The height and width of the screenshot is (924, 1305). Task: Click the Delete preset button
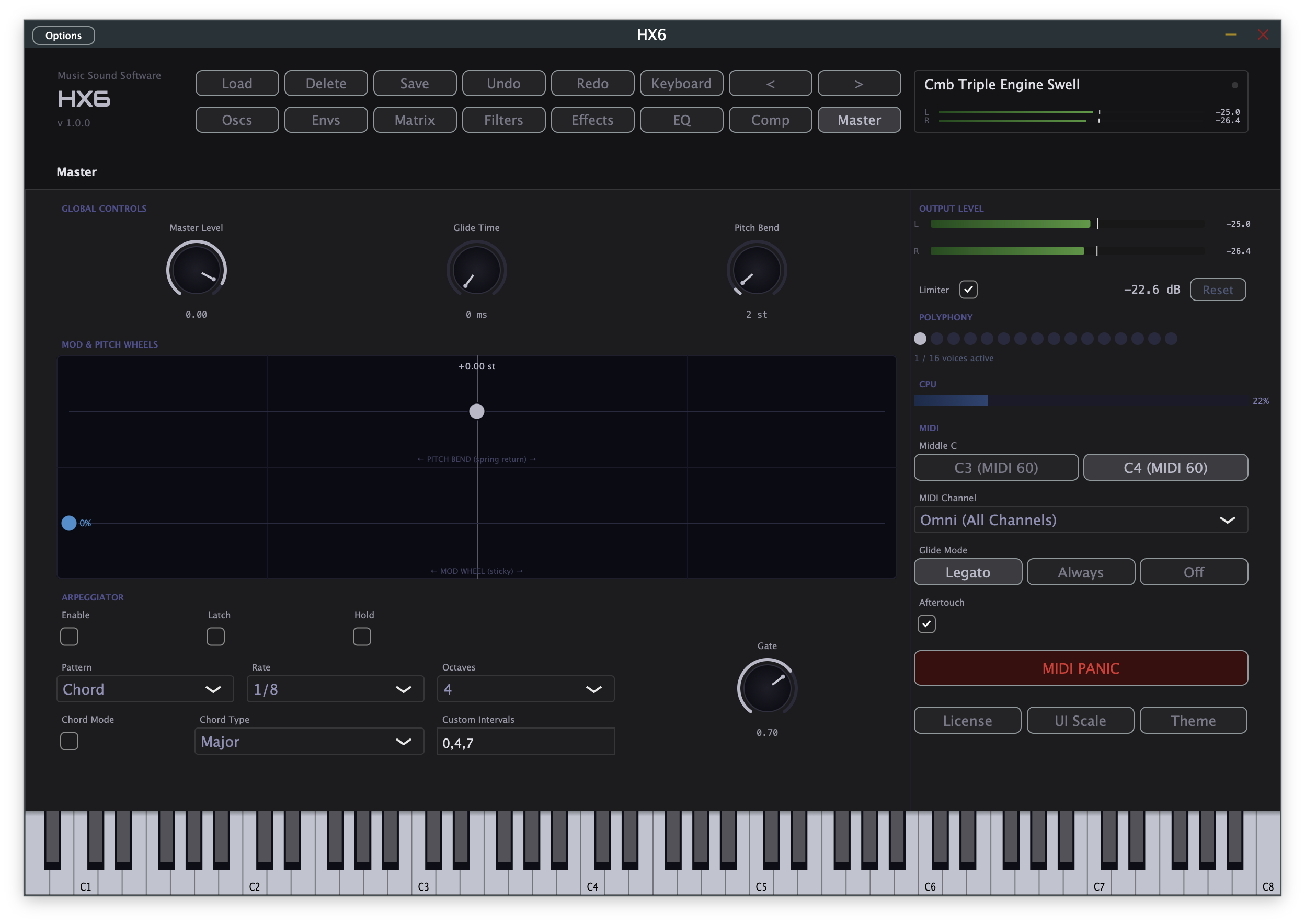(x=326, y=84)
